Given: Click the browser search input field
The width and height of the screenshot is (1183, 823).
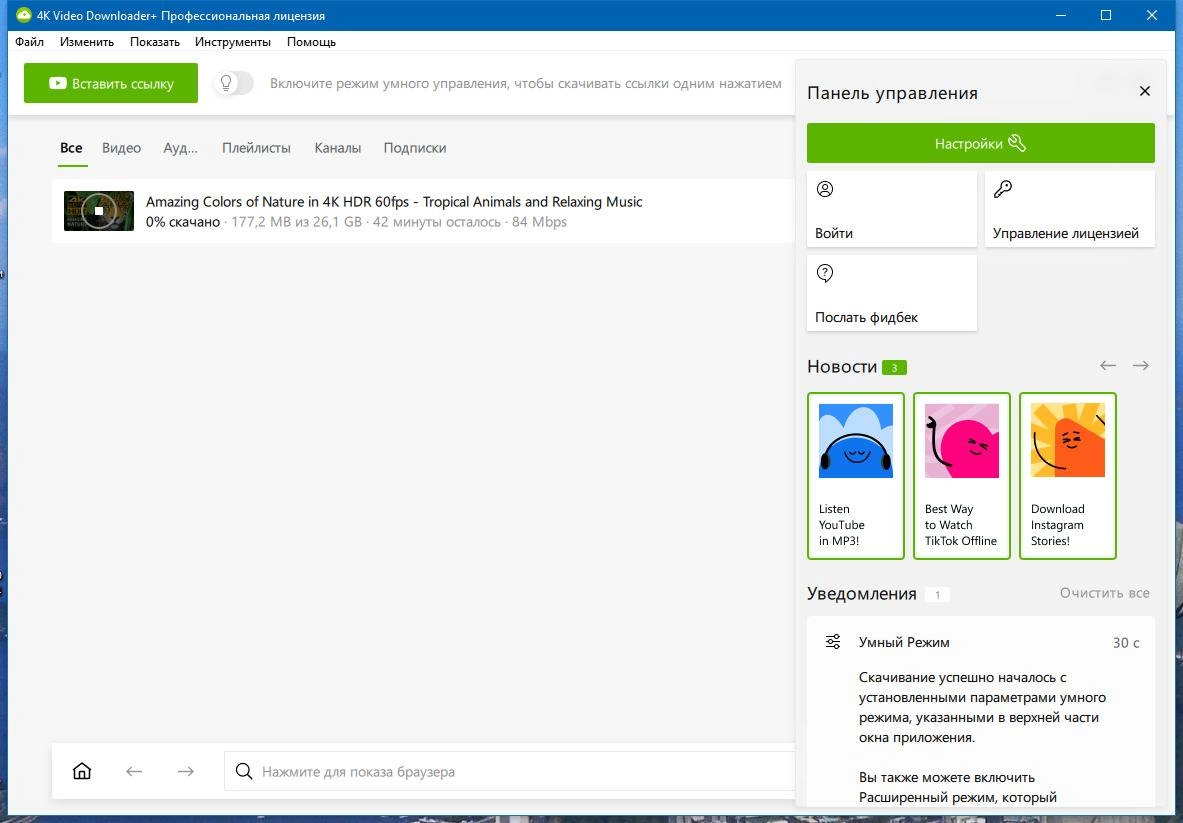Looking at the screenshot, I should pyautogui.click(x=510, y=771).
